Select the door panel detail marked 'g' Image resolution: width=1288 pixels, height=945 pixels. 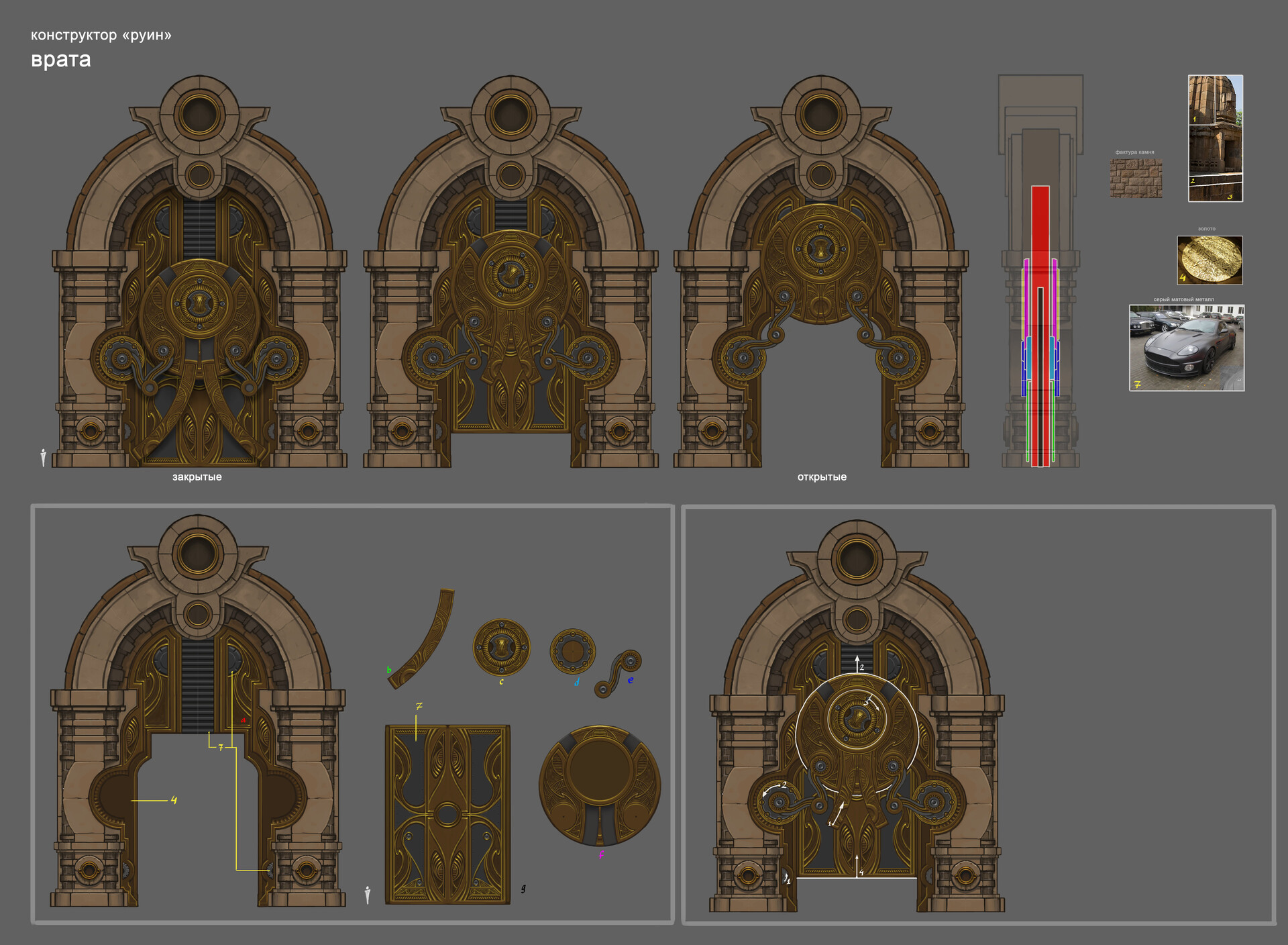pyautogui.click(x=523, y=886)
